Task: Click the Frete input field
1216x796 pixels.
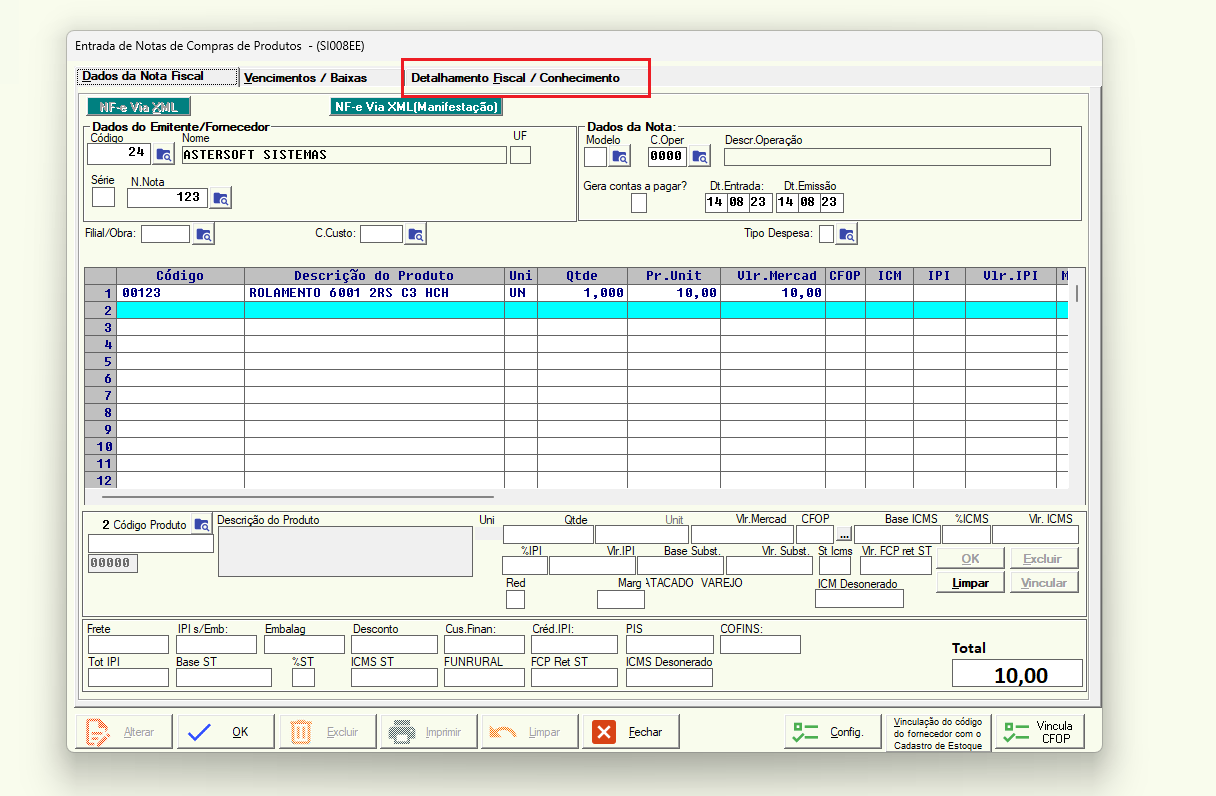Action: coord(128,645)
